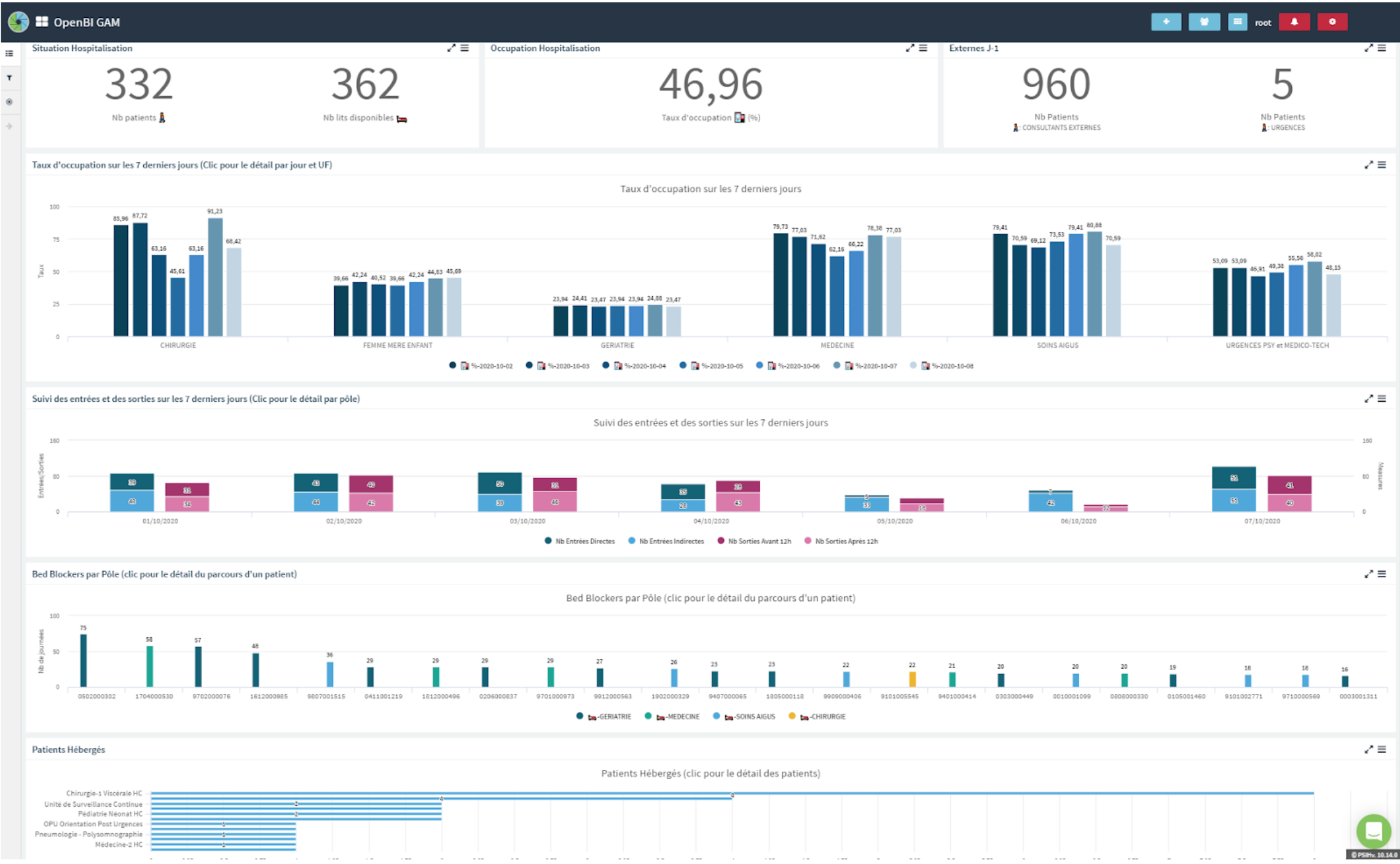Open the red notifications bell

1294,22
